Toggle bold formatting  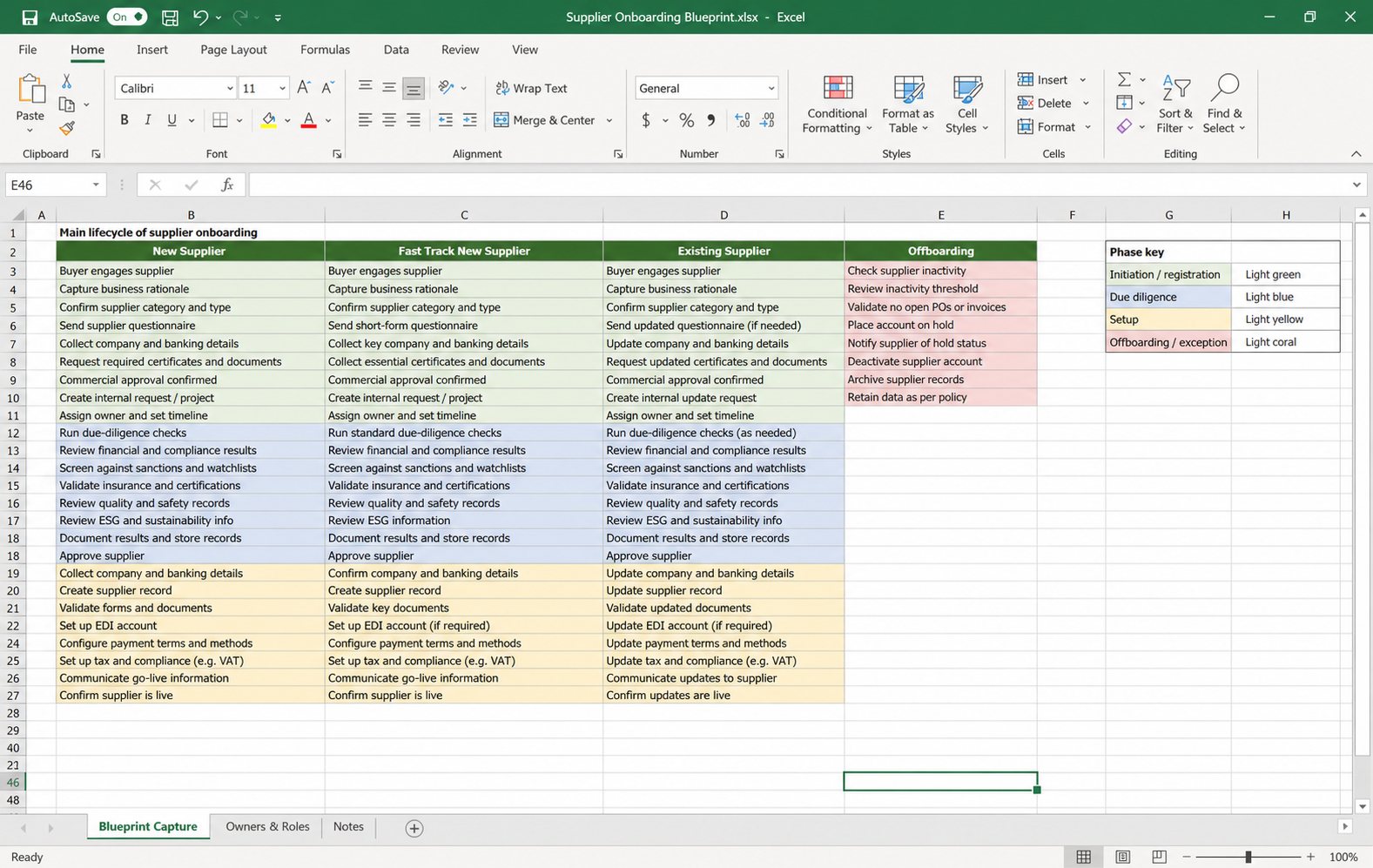click(125, 120)
